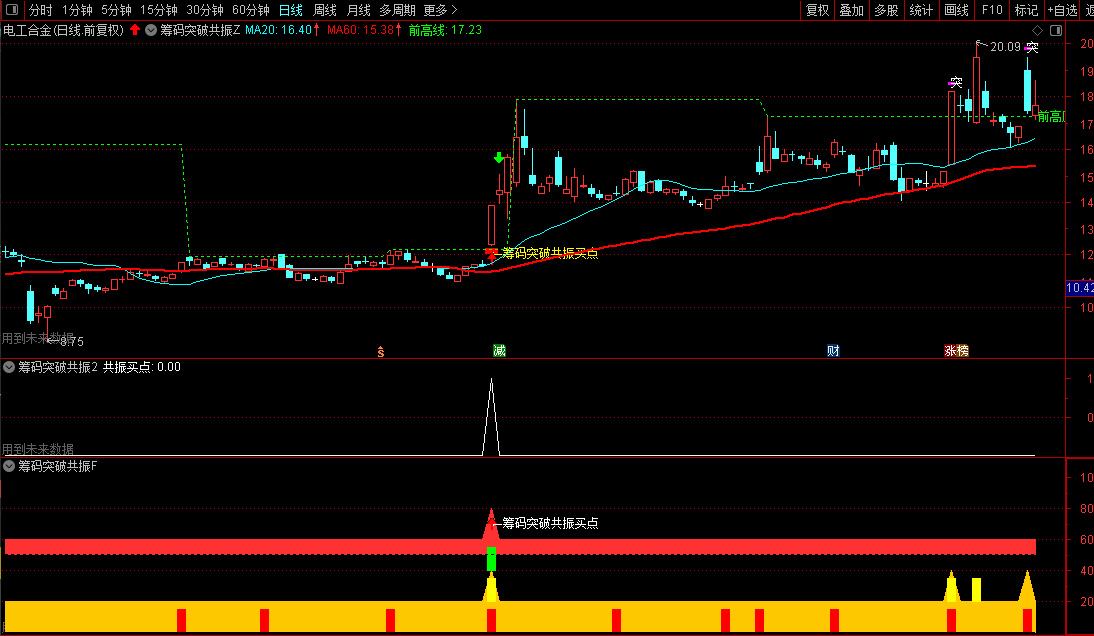The image size is (1094, 636).
Task: Switch to the 分时 tab
Action: click(x=40, y=10)
